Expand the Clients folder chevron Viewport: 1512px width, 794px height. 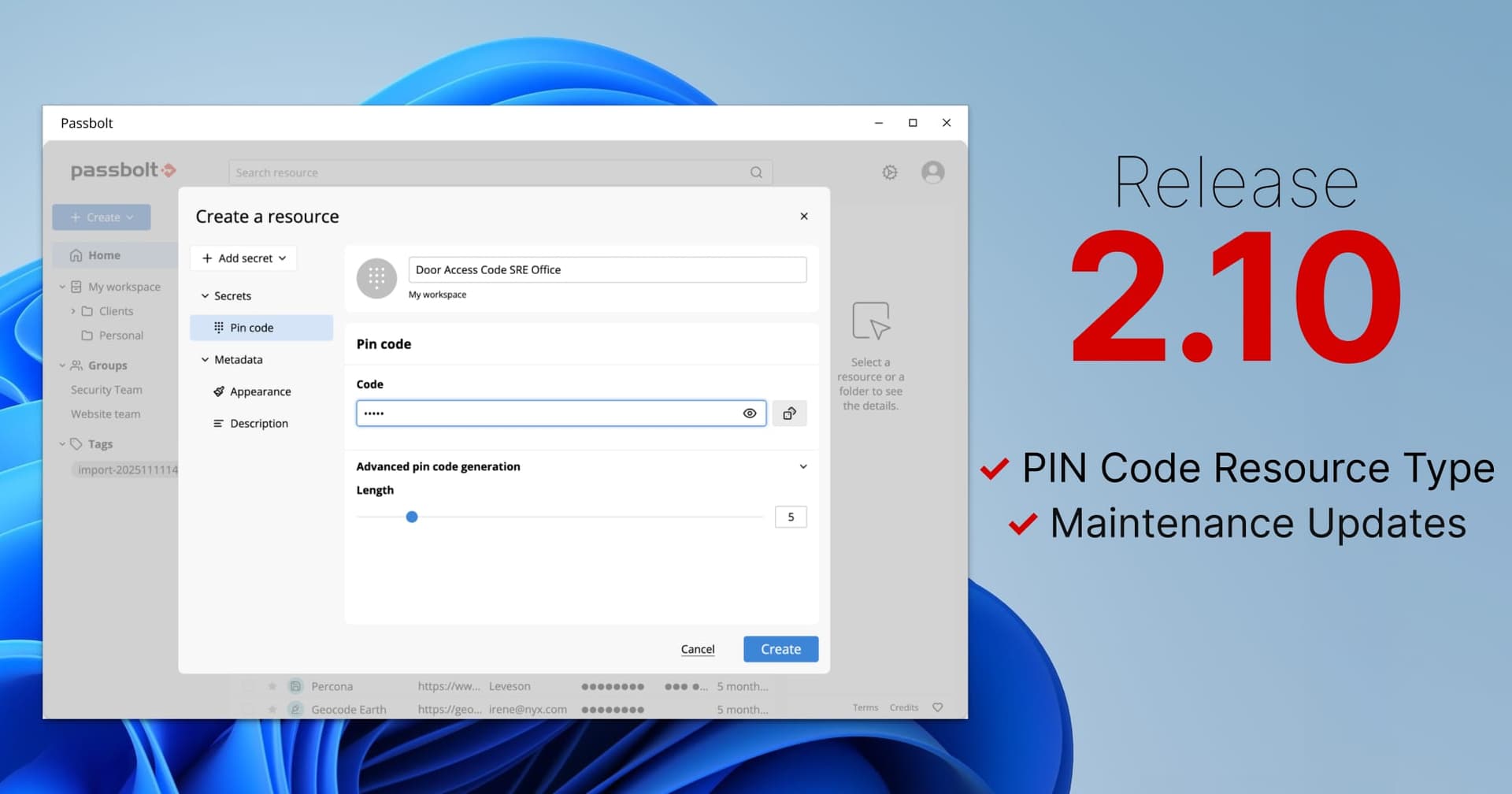click(x=73, y=311)
